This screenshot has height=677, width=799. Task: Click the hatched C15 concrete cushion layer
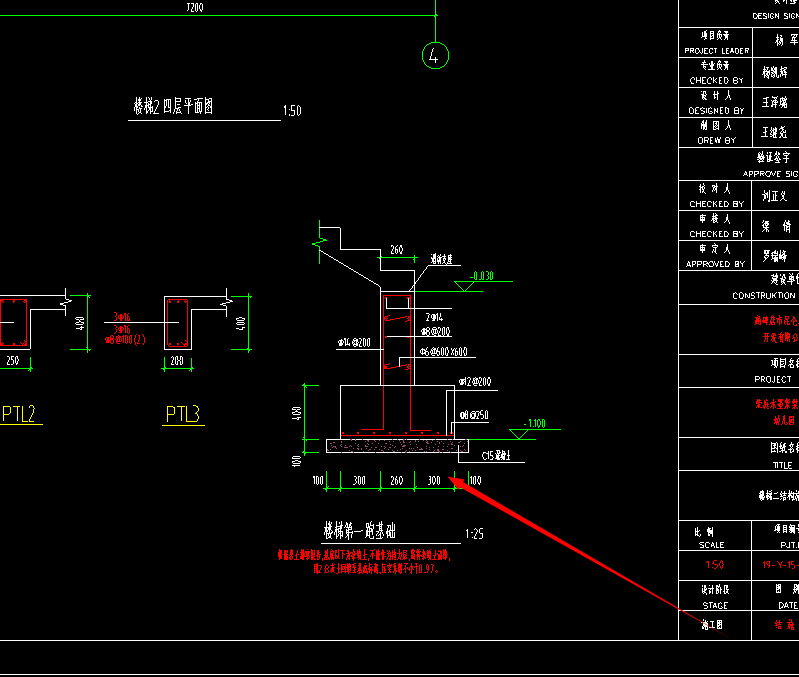(x=397, y=446)
